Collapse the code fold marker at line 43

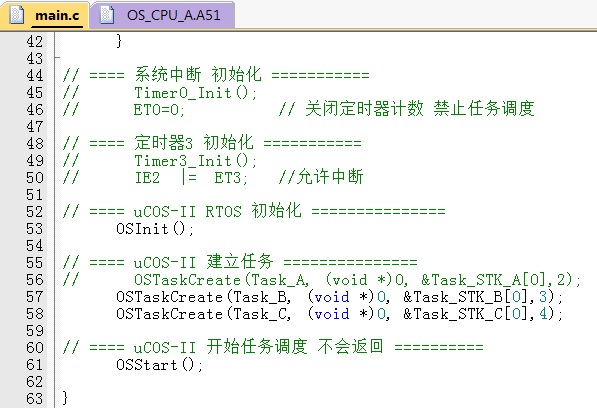[57, 58]
